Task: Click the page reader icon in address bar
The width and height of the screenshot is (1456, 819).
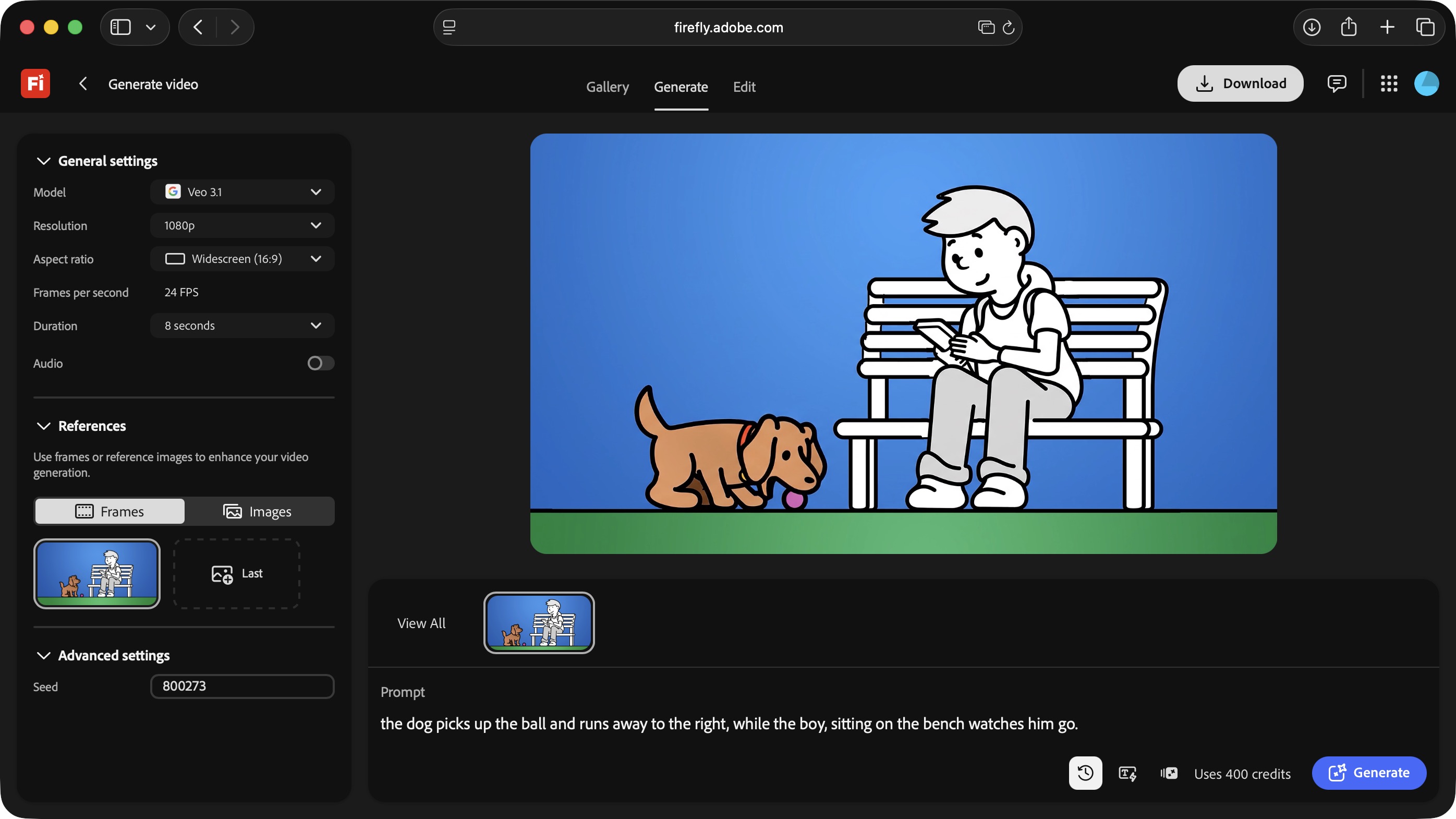Action: click(449, 27)
